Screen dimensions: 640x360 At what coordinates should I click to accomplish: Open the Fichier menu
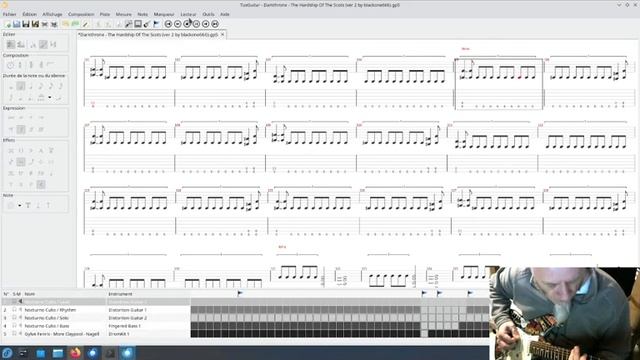click(9, 14)
